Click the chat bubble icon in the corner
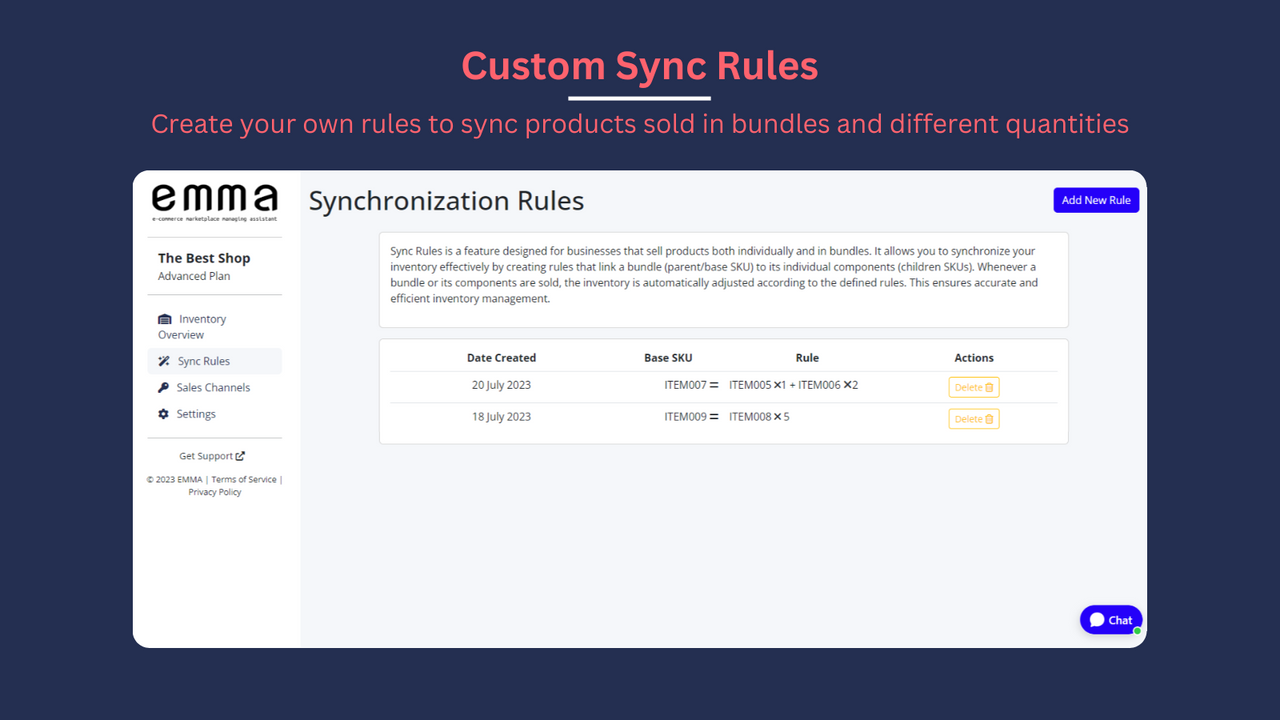 [x=1096, y=619]
